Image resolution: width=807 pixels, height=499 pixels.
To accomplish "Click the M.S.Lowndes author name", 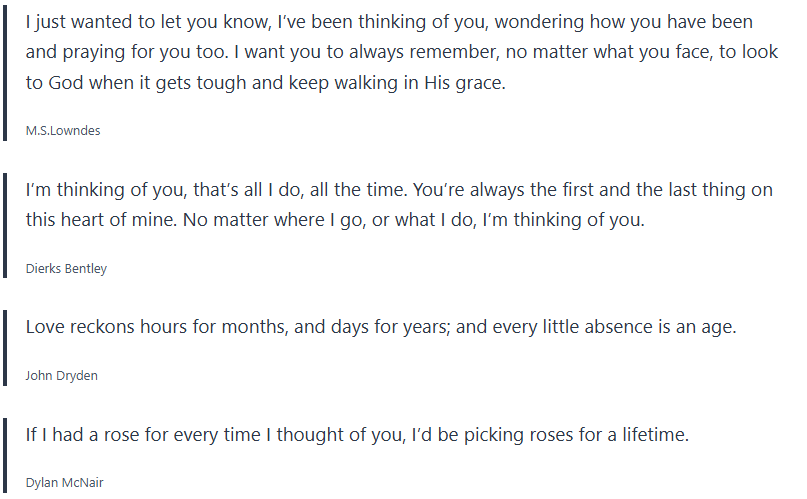I will pos(63,131).
